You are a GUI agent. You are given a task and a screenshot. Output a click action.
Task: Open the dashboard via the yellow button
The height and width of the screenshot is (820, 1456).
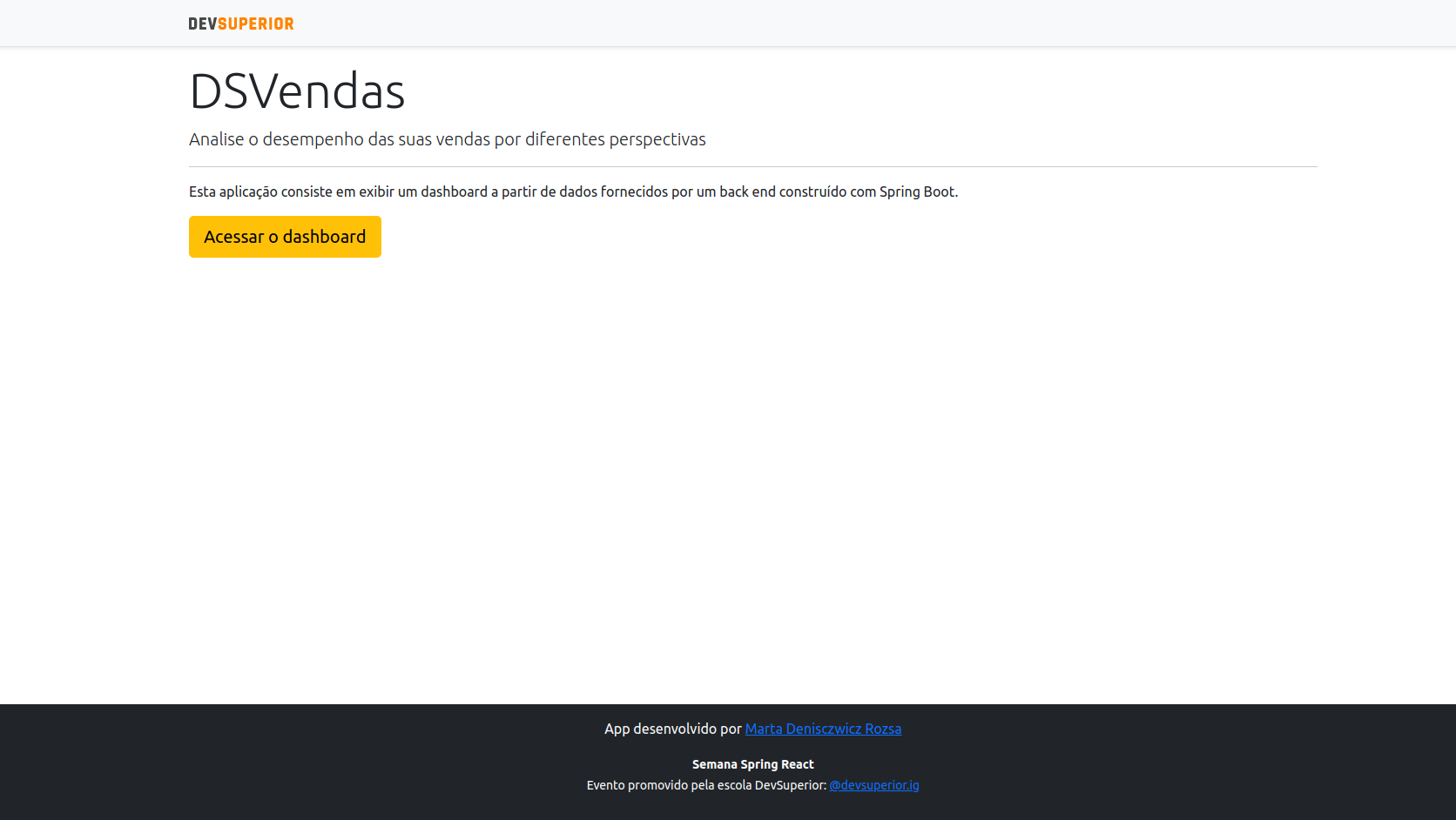click(x=285, y=236)
